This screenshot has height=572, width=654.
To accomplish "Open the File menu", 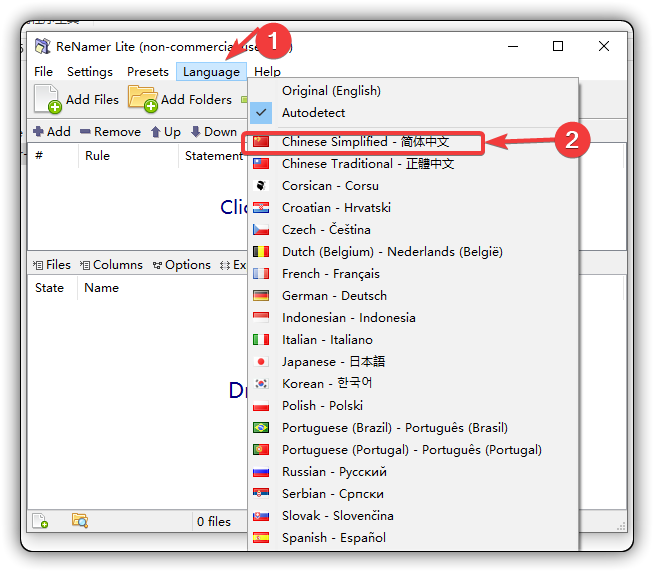I will 43,72.
